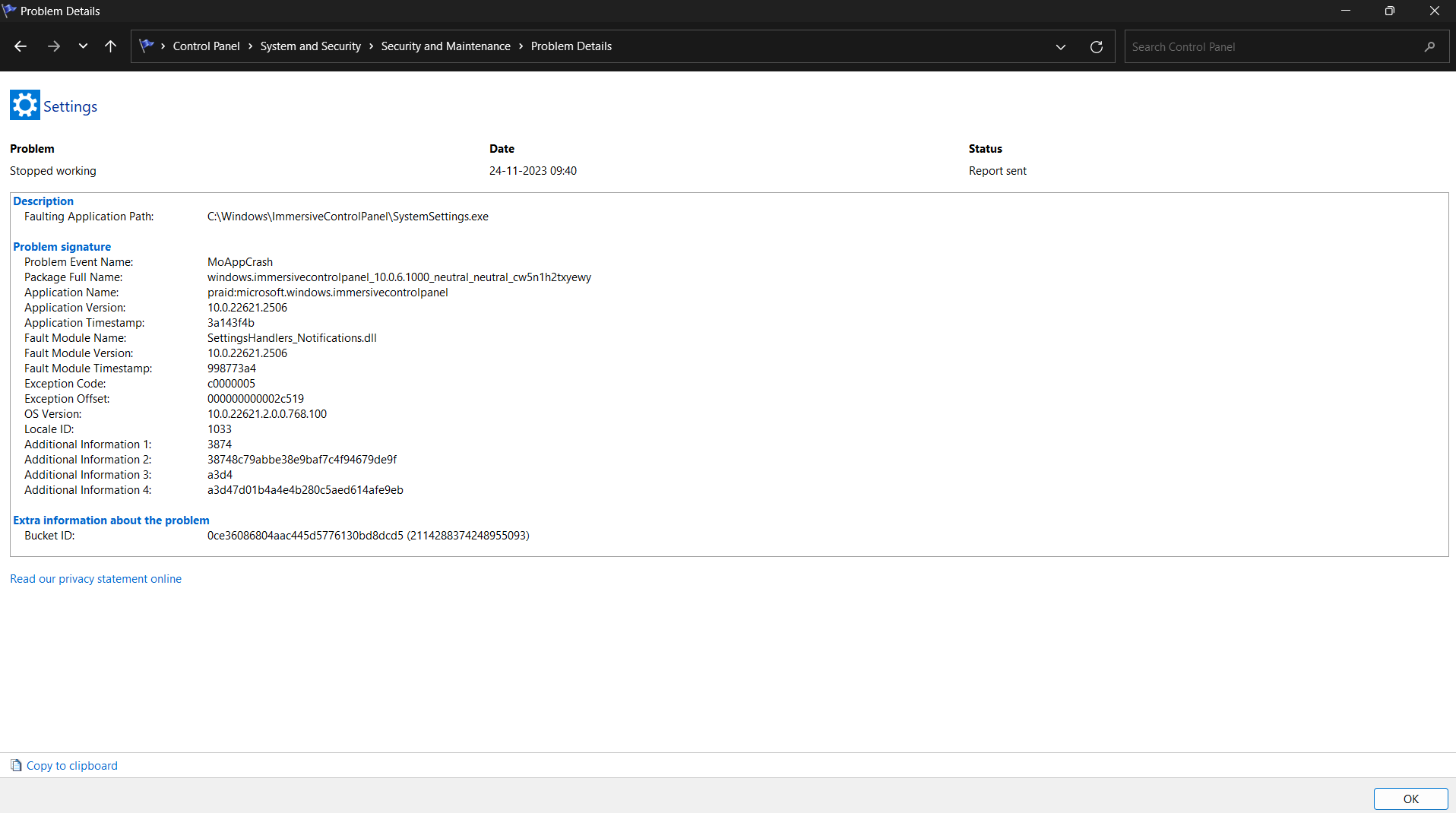The height and width of the screenshot is (813, 1456).
Task: Close the Problem Details window
Action: [x=1434, y=11]
